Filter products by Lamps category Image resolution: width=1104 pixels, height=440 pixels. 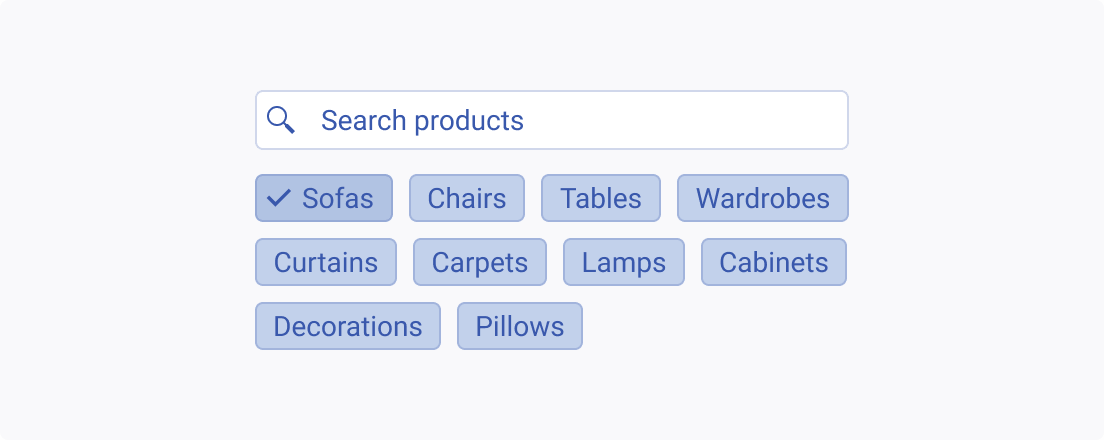(x=624, y=262)
